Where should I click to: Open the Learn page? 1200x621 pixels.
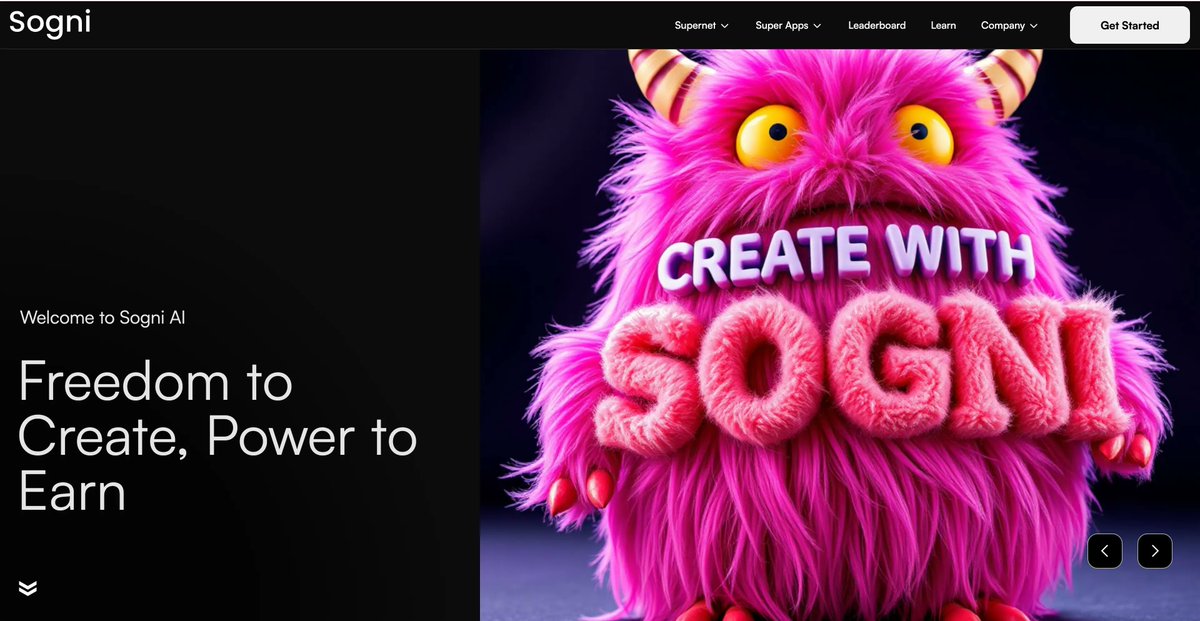(x=943, y=25)
